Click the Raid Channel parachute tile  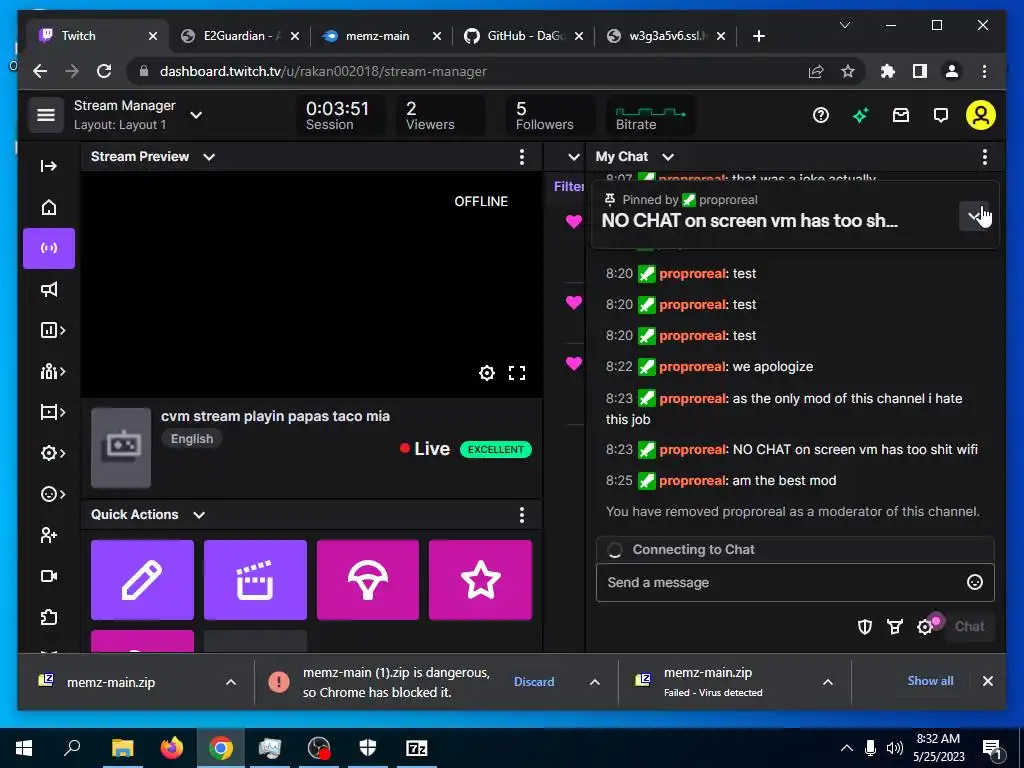pos(368,580)
